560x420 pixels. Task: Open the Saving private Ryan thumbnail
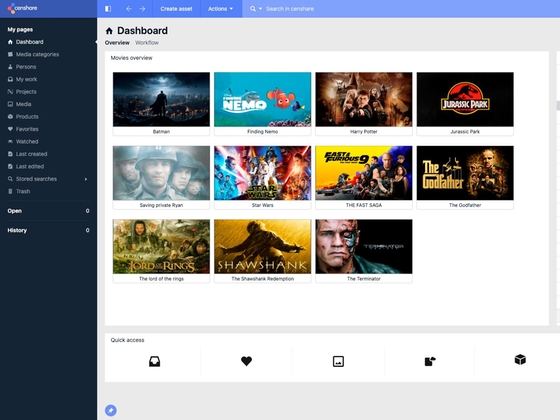(x=161, y=173)
